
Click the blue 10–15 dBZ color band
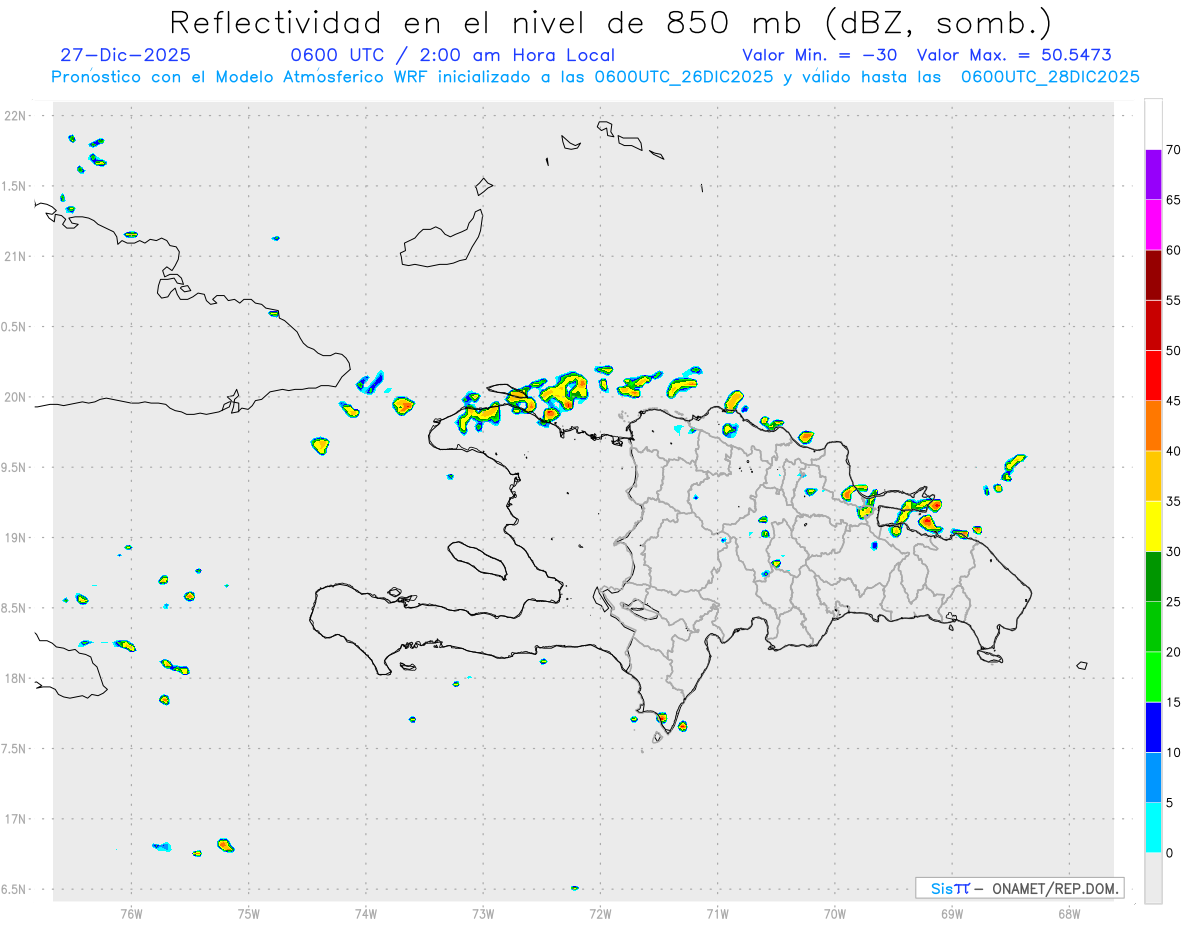point(1153,727)
